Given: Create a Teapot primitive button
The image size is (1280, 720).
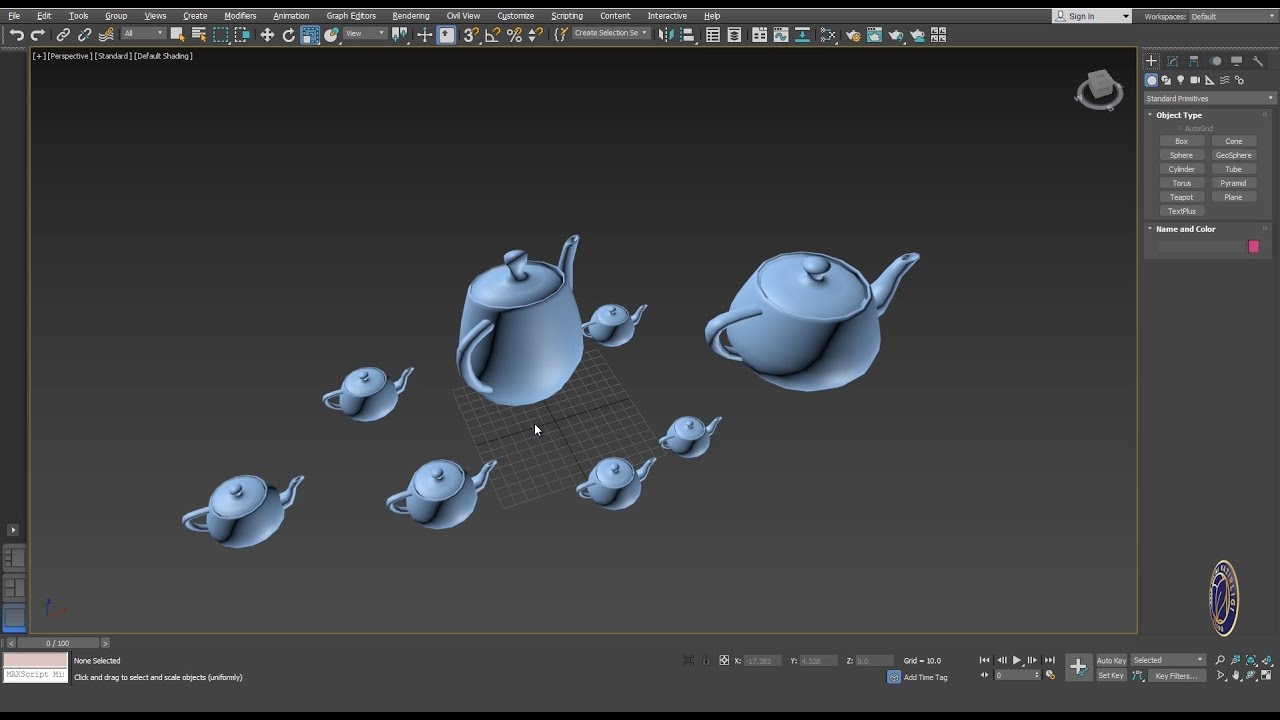Looking at the screenshot, I should [1182, 197].
